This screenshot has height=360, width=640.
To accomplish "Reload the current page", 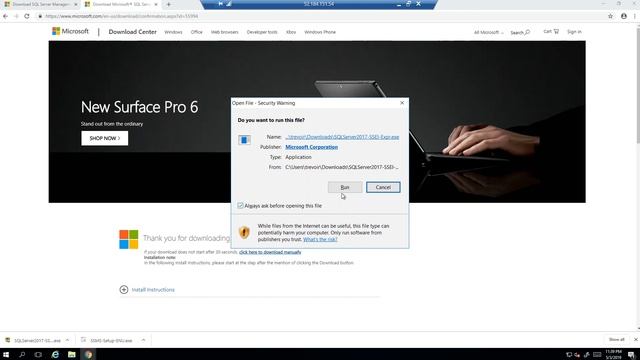I will (x=27, y=16).
